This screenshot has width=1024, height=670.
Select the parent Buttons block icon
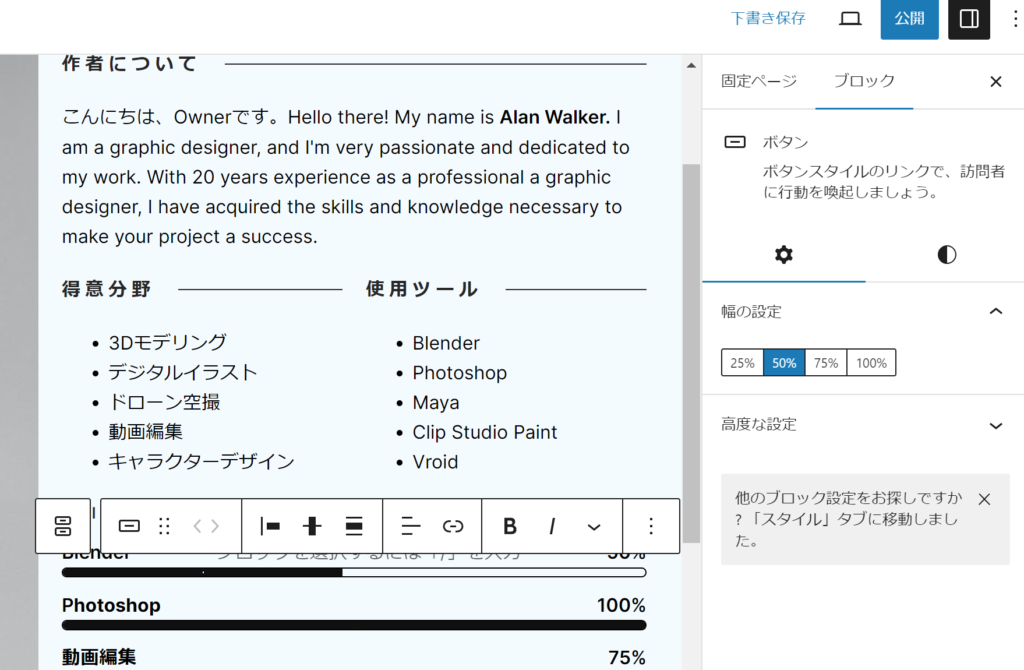click(x=63, y=526)
